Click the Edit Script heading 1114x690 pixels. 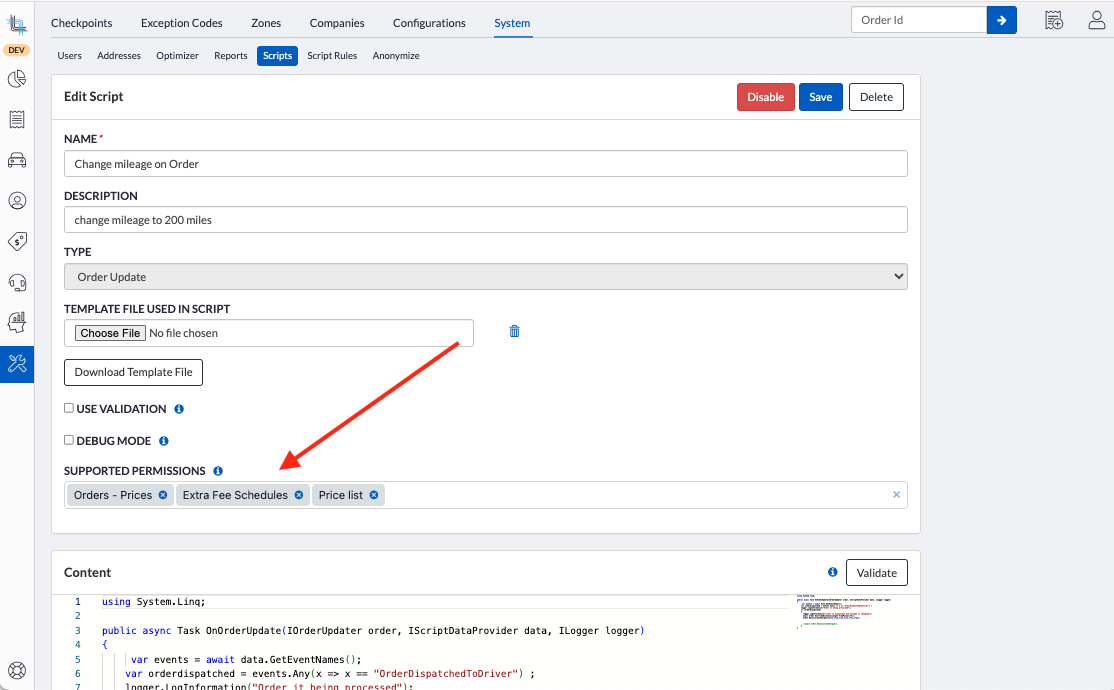click(93, 97)
